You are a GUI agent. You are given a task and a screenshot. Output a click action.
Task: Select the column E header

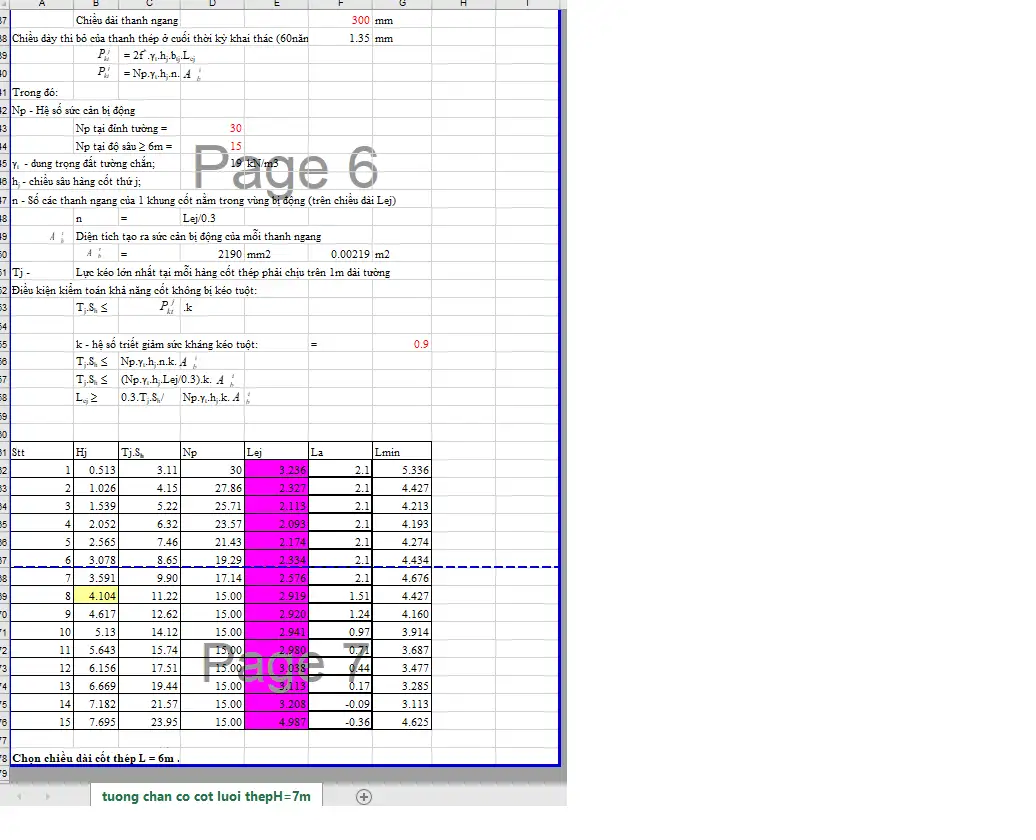click(276, 4)
